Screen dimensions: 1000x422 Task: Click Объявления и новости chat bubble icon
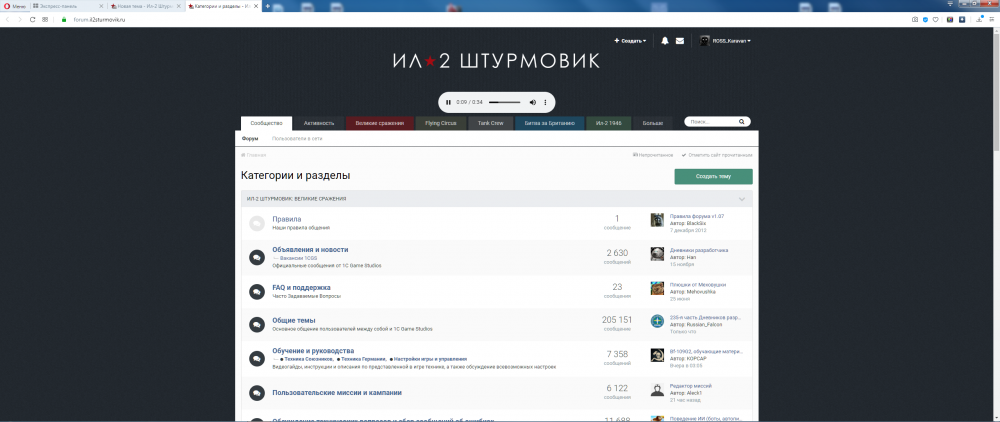256,258
